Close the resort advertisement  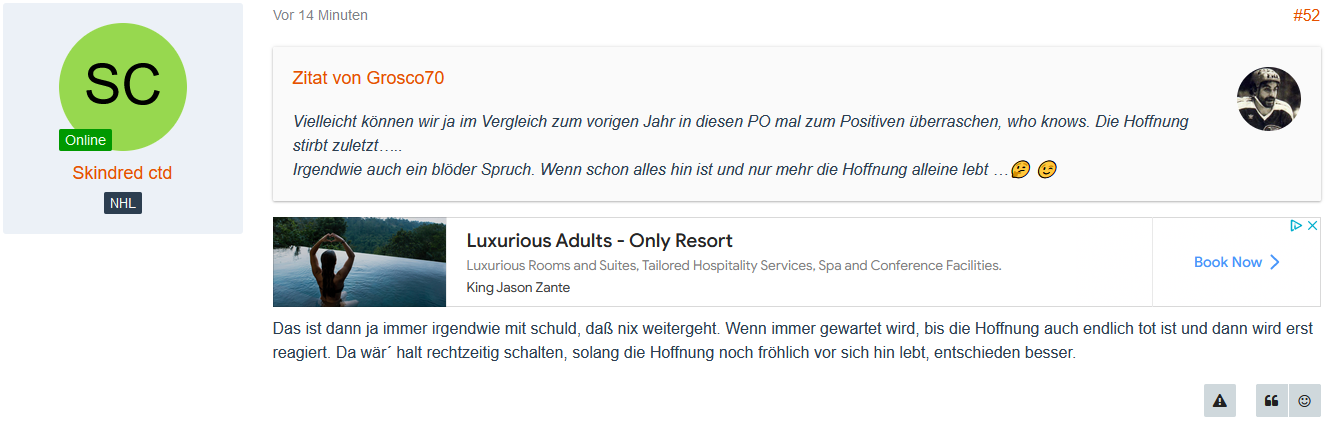(x=1313, y=226)
